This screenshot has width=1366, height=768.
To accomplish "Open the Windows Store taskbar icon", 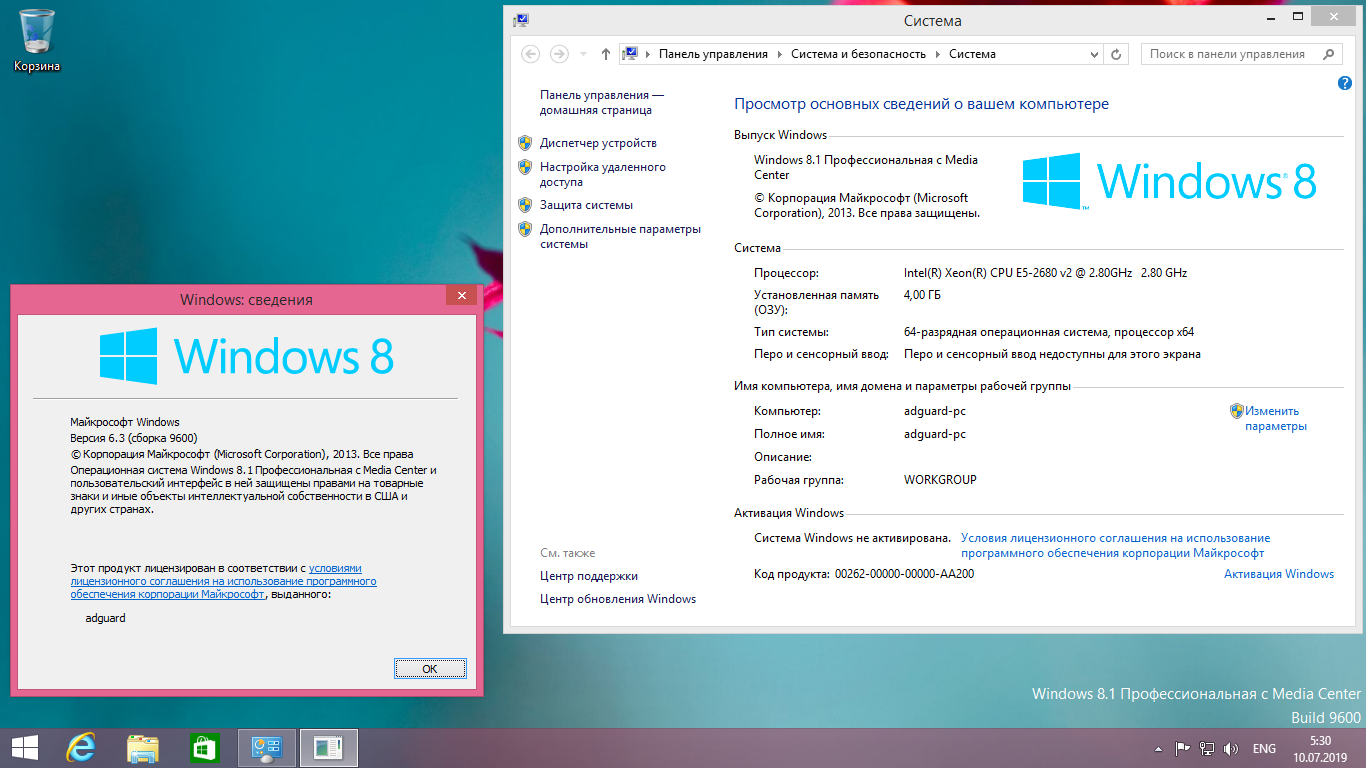I will (204, 748).
